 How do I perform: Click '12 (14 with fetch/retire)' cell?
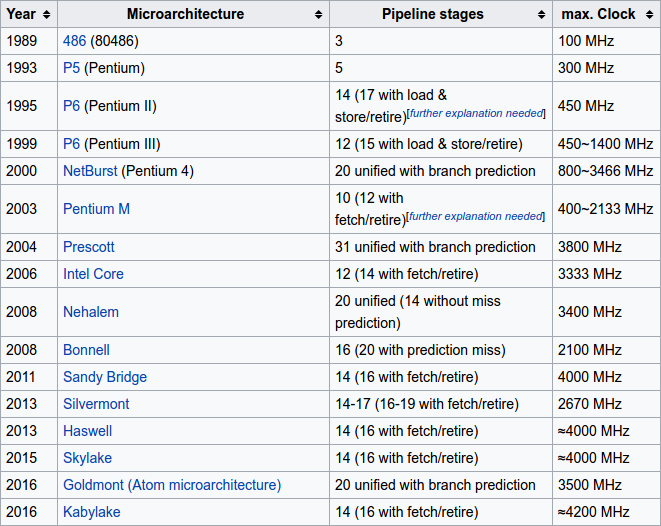[441, 274]
